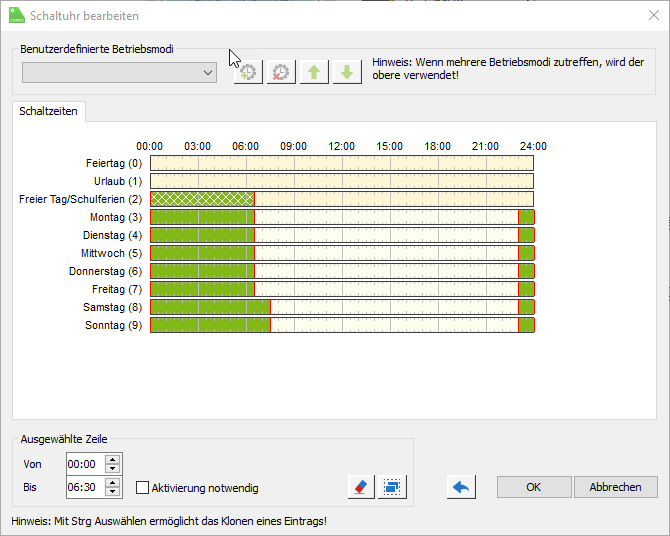Click the Abbrechen button

point(615,487)
